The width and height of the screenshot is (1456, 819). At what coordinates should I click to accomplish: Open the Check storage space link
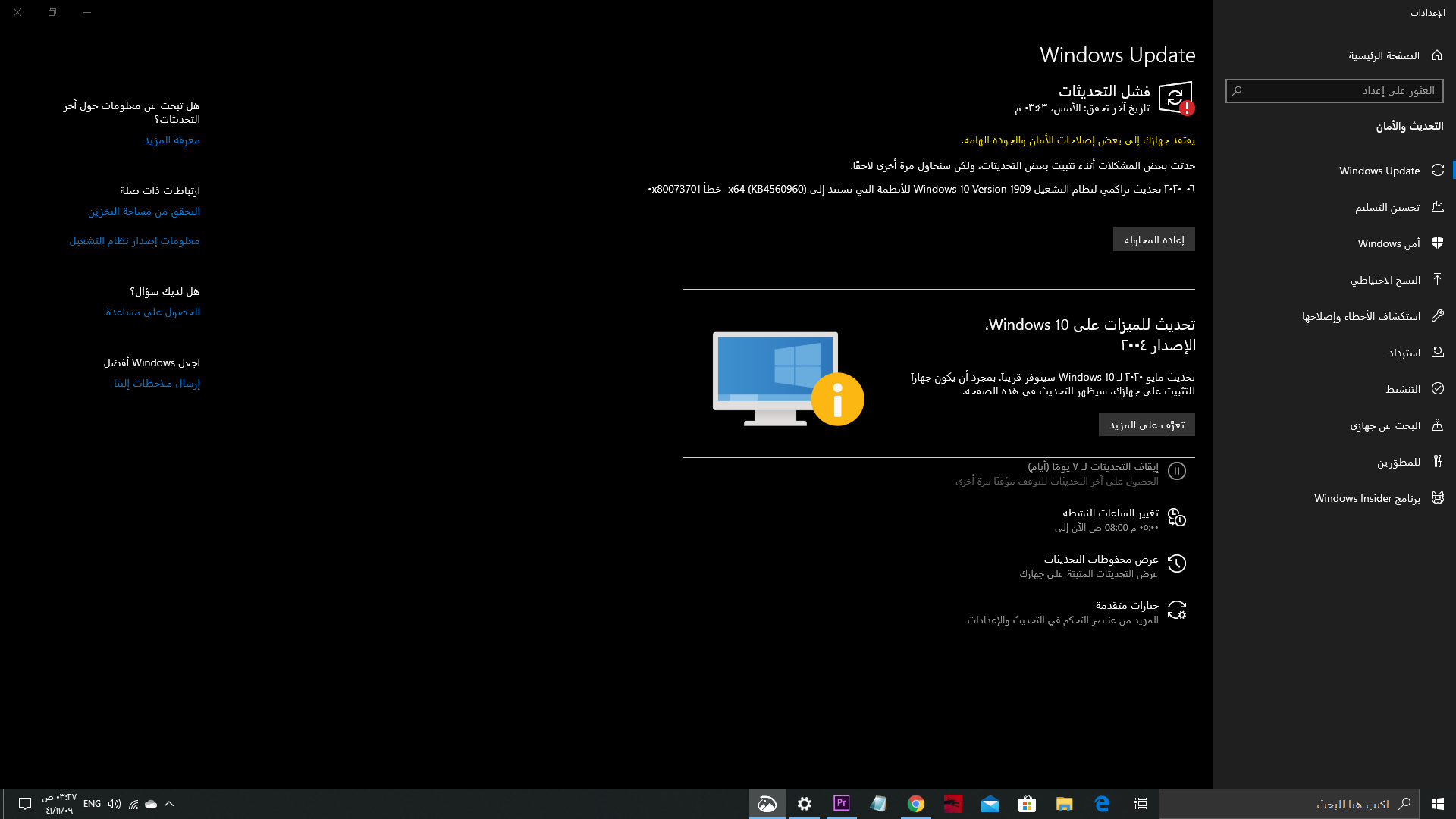(143, 212)
